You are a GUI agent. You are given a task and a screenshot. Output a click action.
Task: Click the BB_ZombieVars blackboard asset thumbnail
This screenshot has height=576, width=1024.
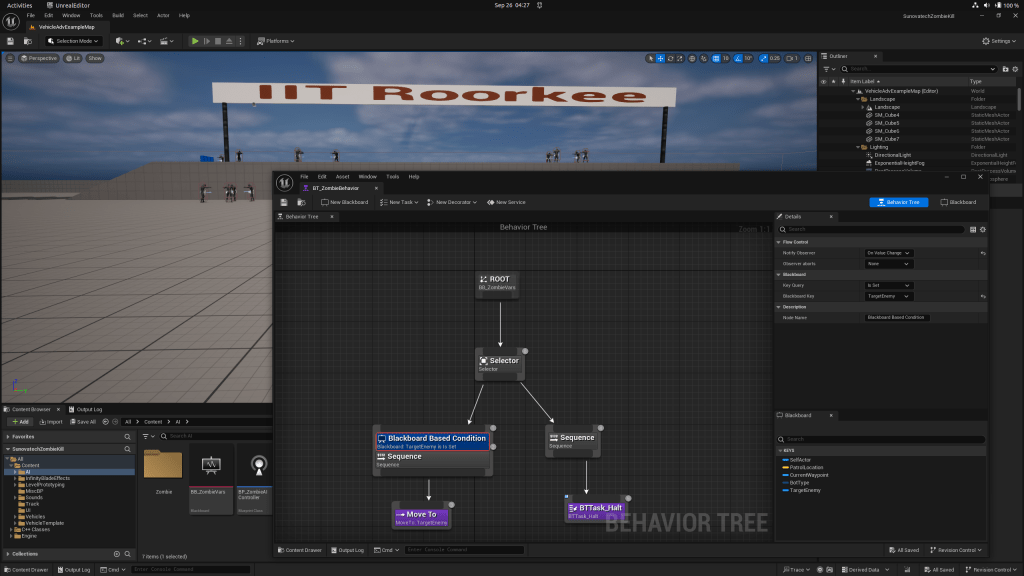point(211,465)
